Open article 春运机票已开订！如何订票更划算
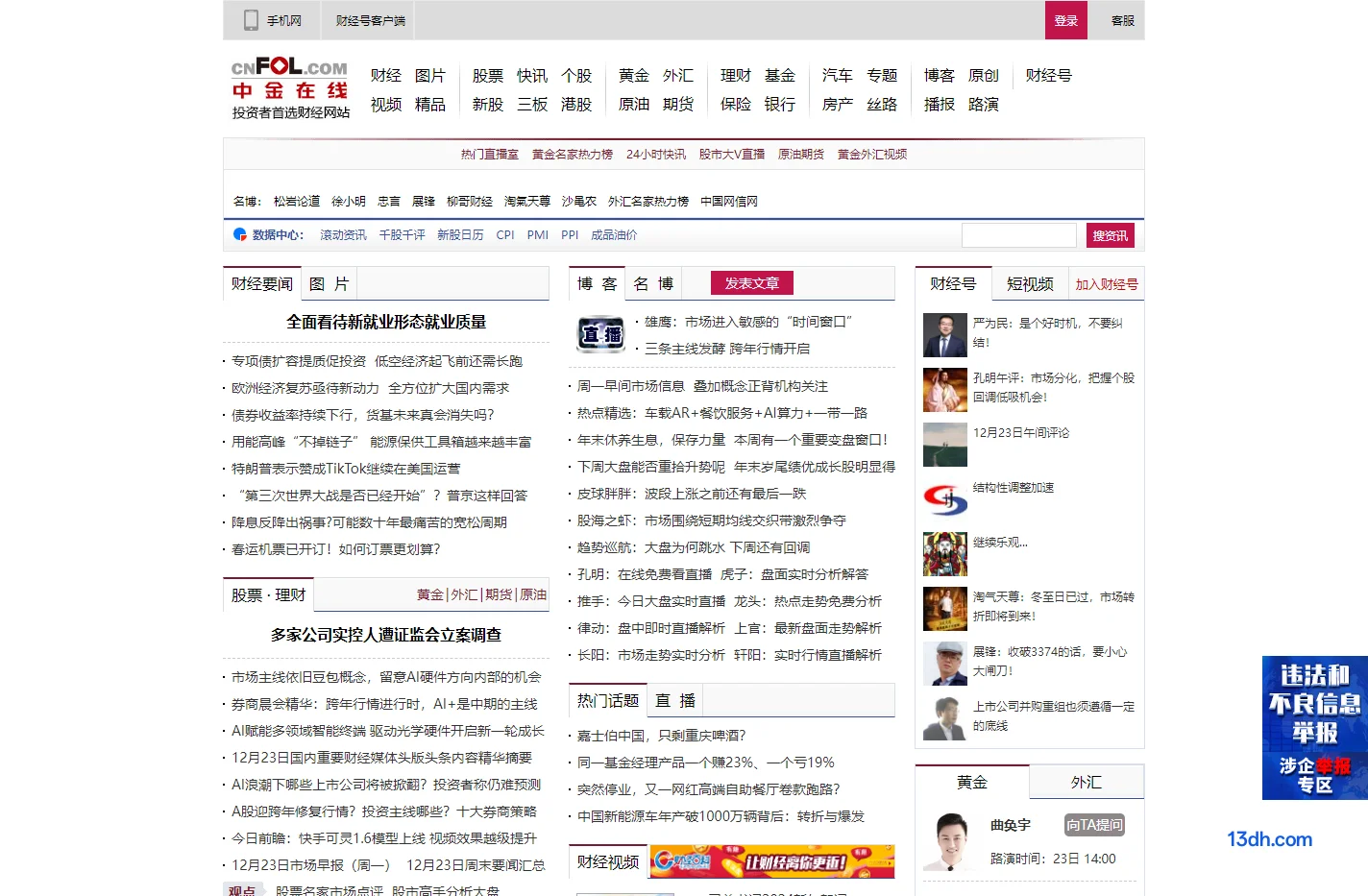 tap(336, 549)
